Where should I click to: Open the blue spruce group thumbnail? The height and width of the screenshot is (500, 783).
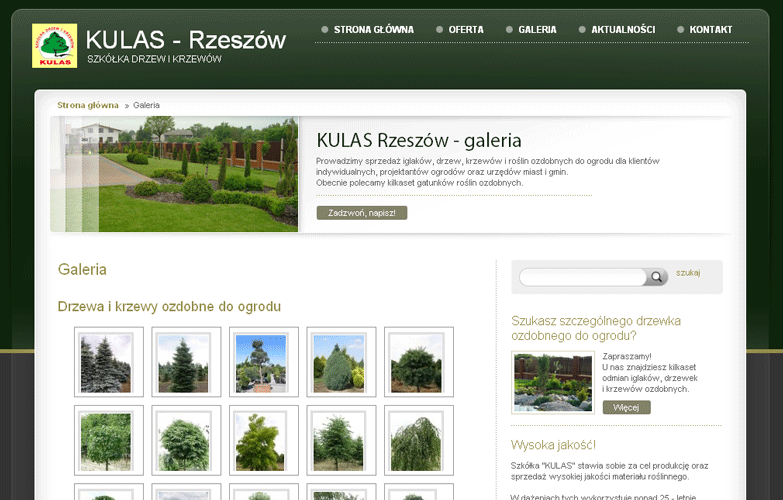[109, 362]
